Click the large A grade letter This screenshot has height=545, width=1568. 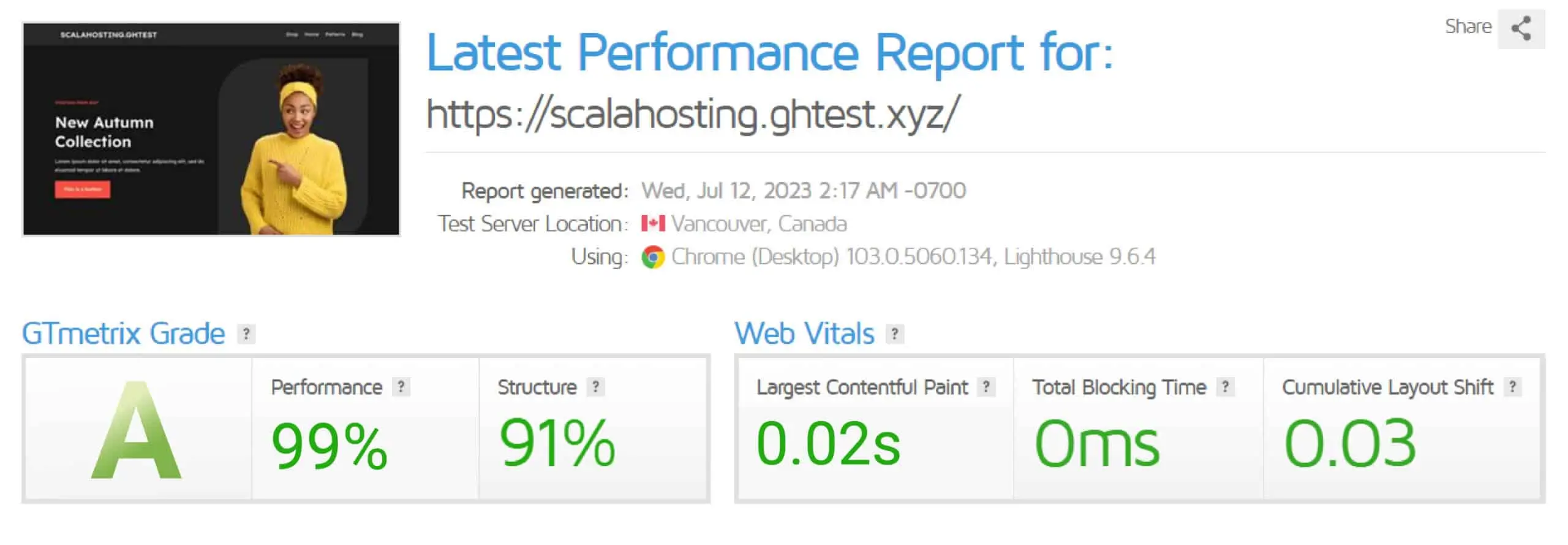137,430
